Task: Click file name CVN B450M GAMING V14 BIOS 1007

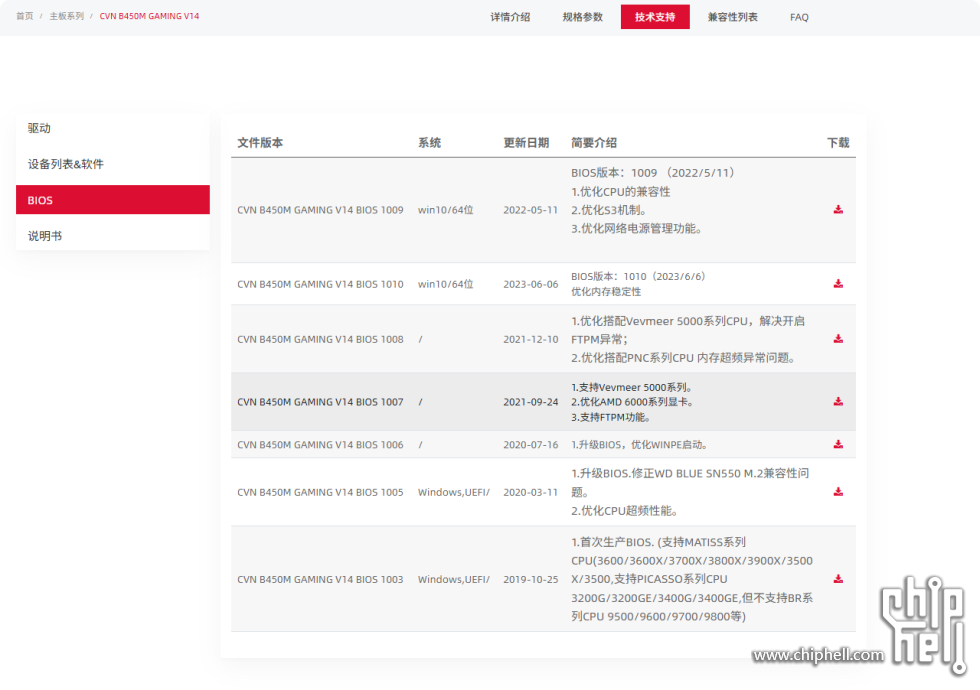Action: point(320,402)
